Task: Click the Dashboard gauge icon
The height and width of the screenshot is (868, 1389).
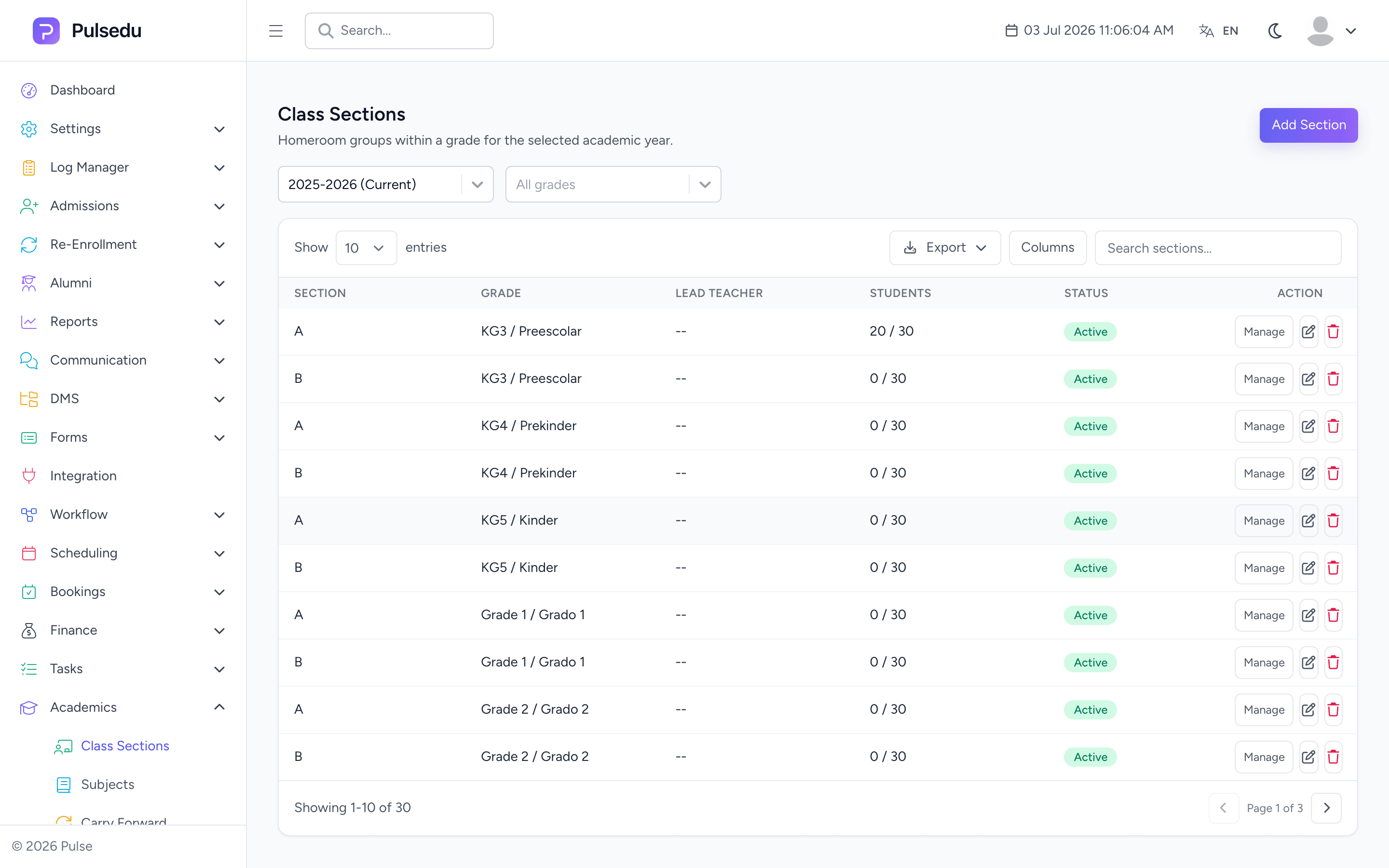Action: click(x=29, y=90)
